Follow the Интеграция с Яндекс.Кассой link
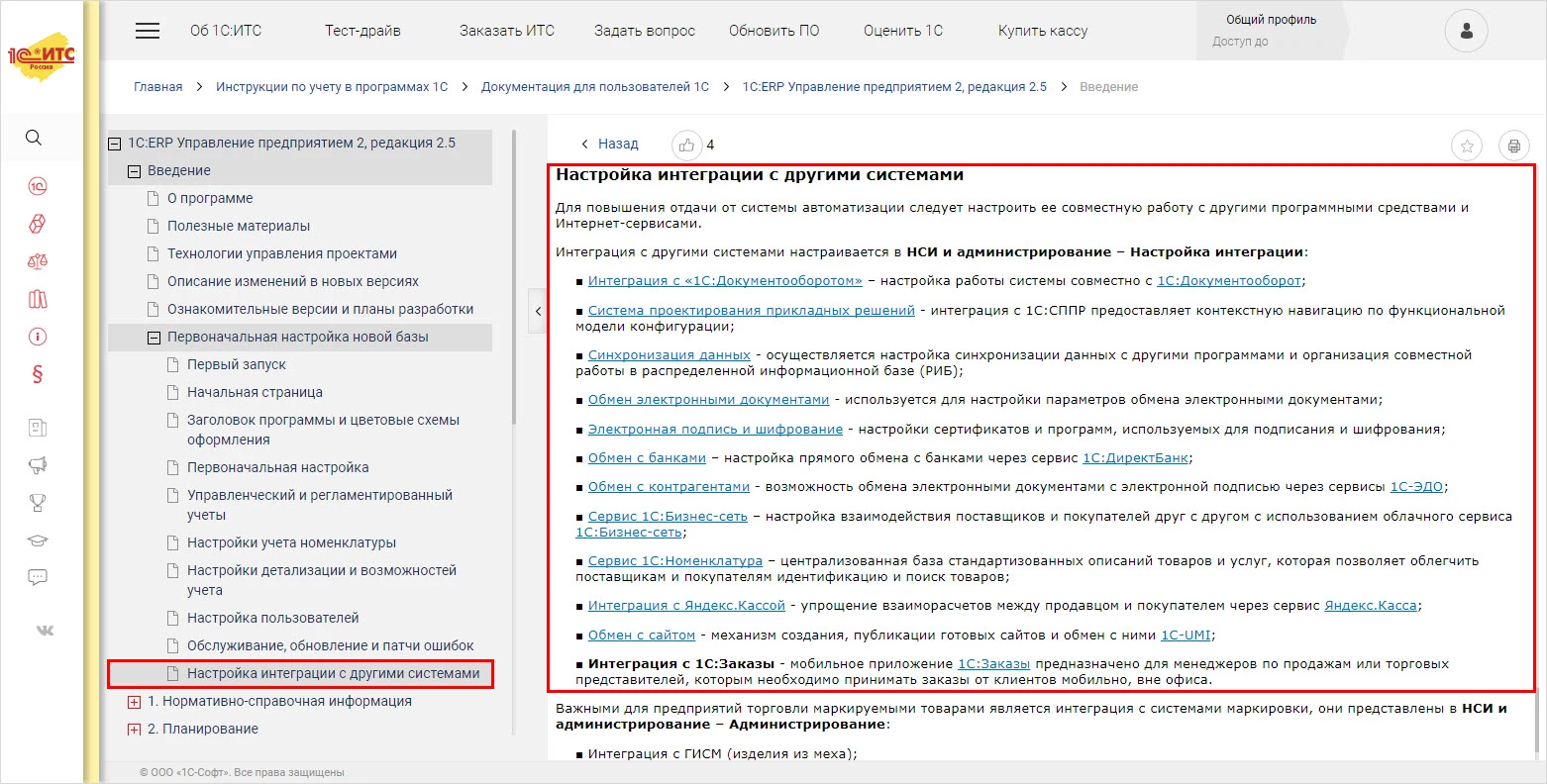Screen dimensions: 1547x784 coord(686,606)
